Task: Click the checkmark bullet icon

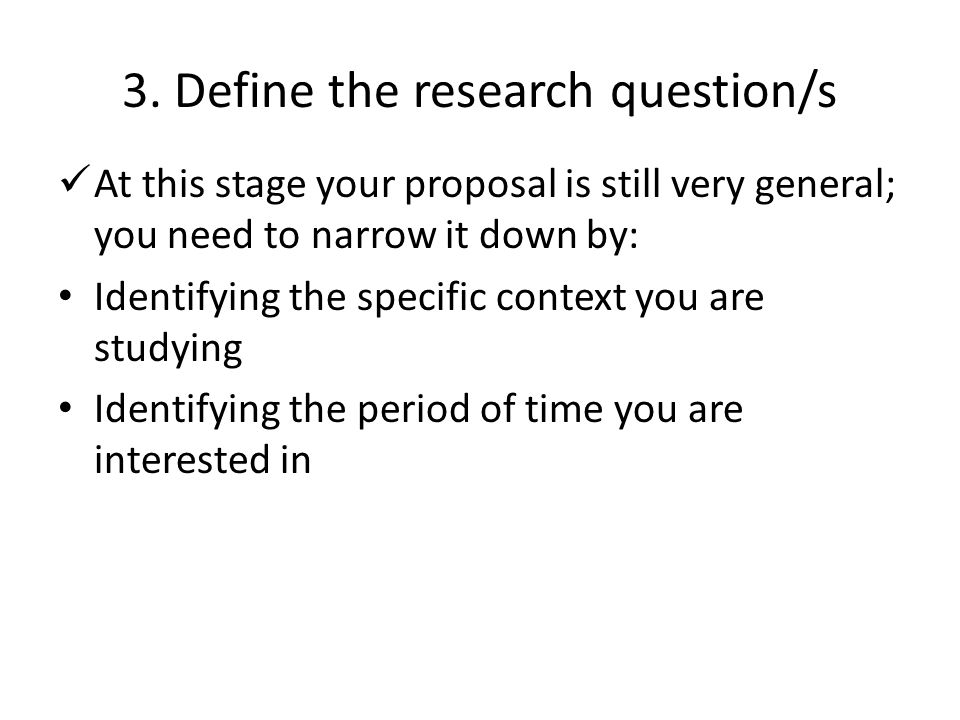Action: (76, 179)
